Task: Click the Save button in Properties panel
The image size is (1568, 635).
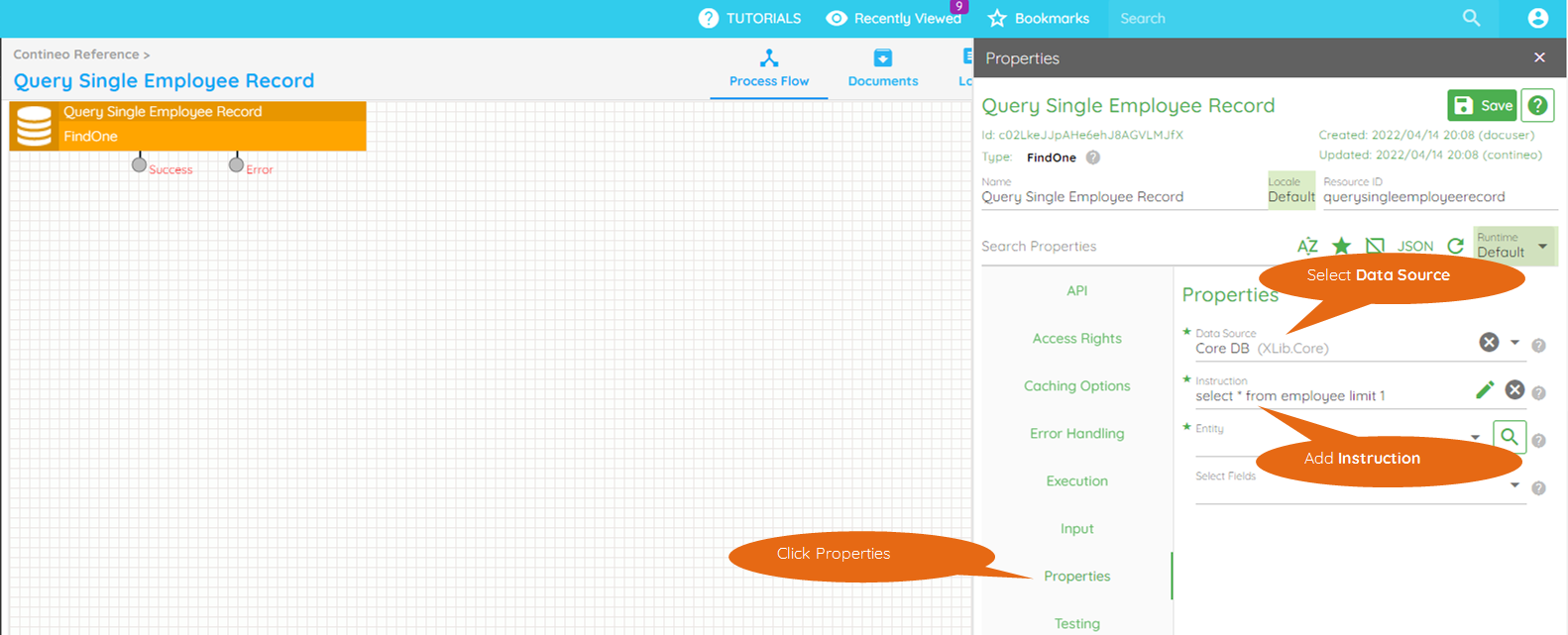Action: pyautogui.click(x=1482, y=105)
